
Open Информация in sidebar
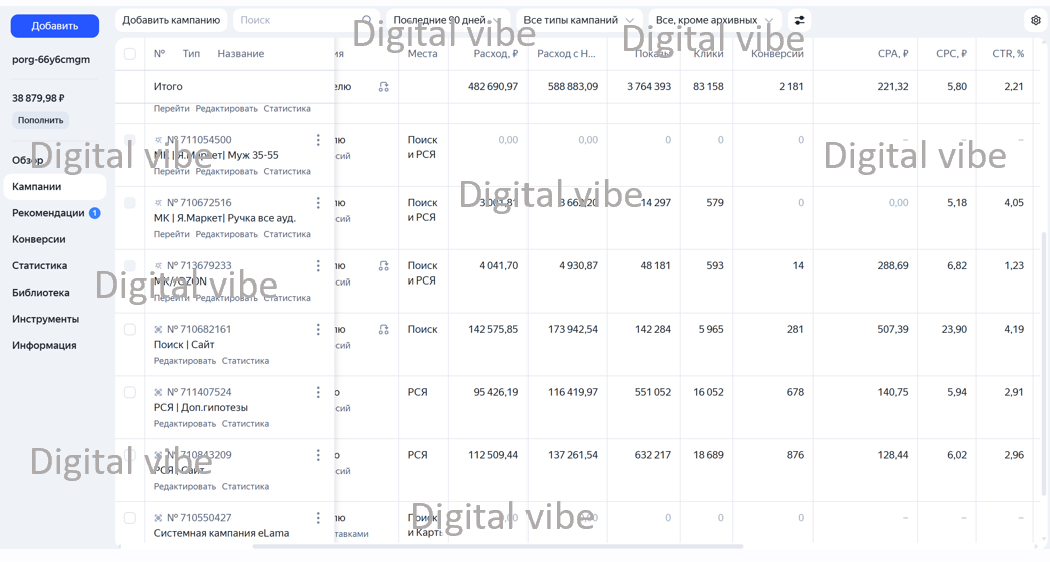click(44, 346)
